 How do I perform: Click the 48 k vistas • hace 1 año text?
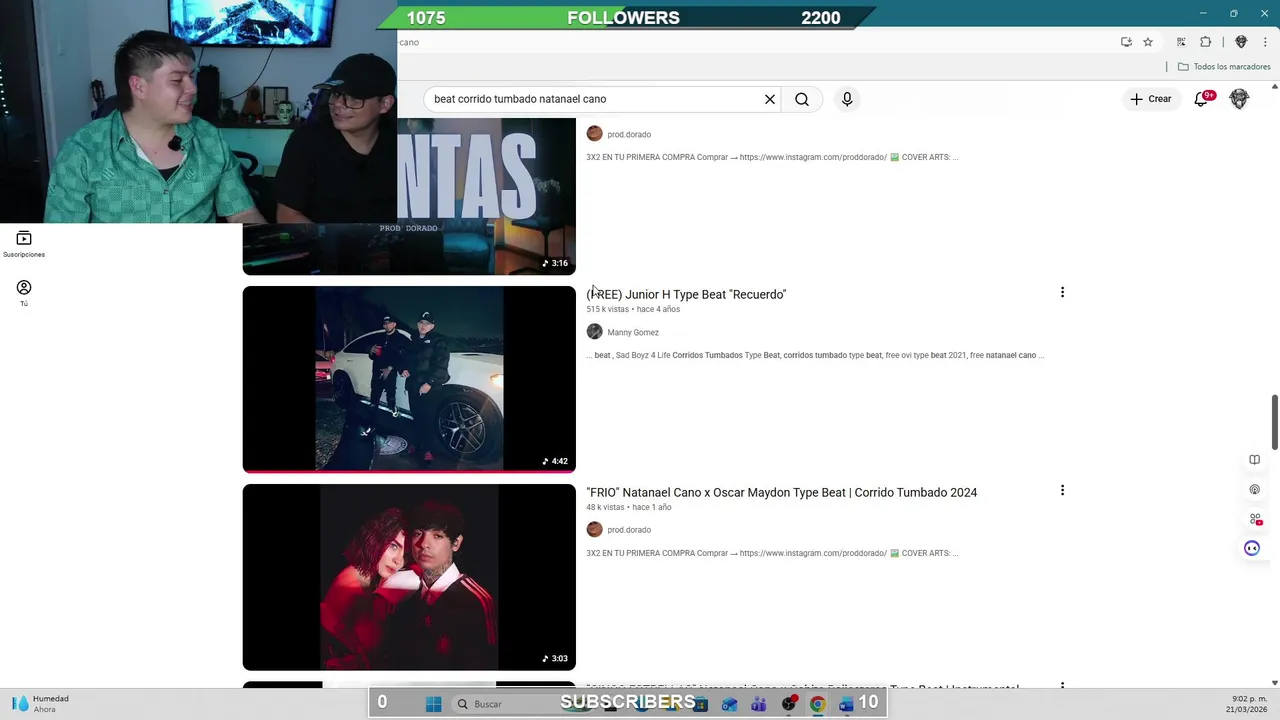point(628,507)
